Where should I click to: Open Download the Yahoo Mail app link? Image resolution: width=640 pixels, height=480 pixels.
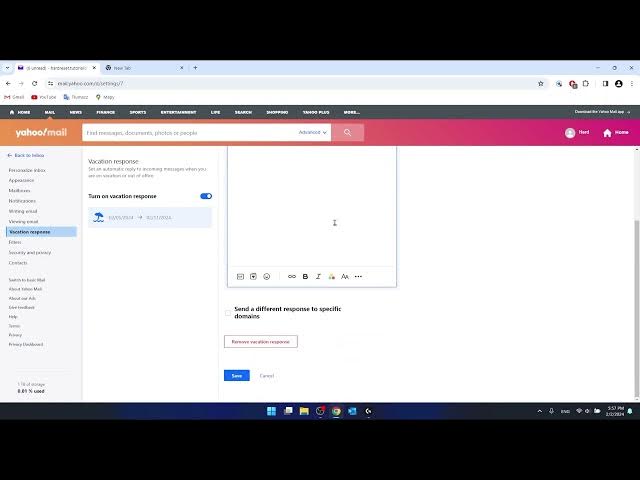602,112
